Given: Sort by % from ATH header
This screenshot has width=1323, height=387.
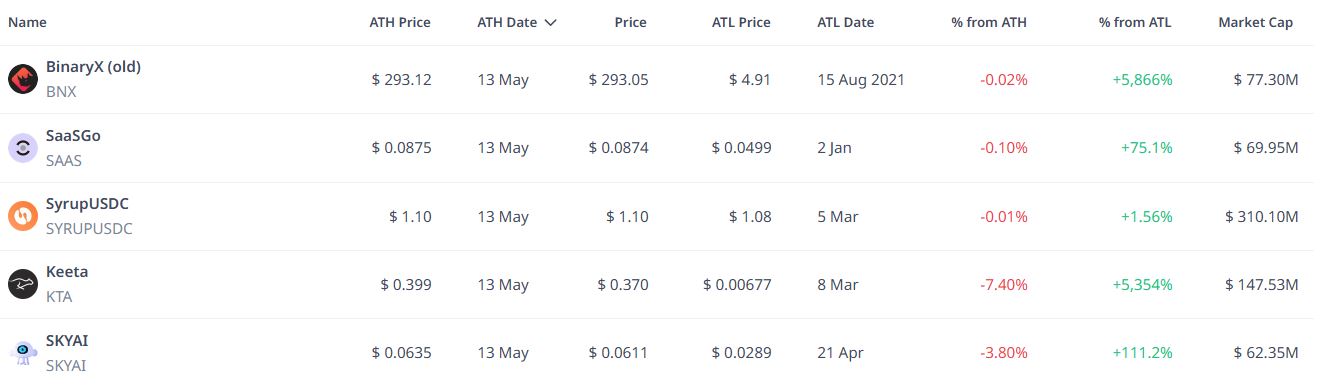Looking at the screenshot, I should click(x=989, y=22).
